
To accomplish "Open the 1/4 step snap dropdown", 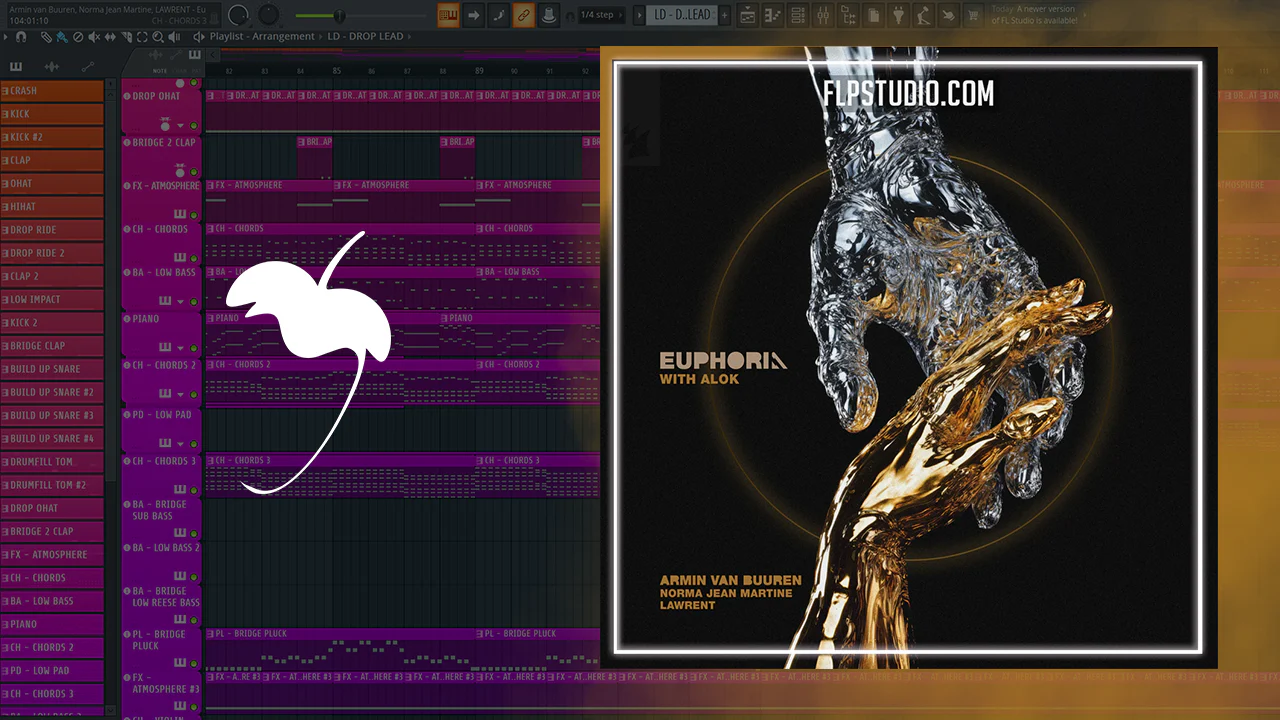I will [x=603, y=15].
